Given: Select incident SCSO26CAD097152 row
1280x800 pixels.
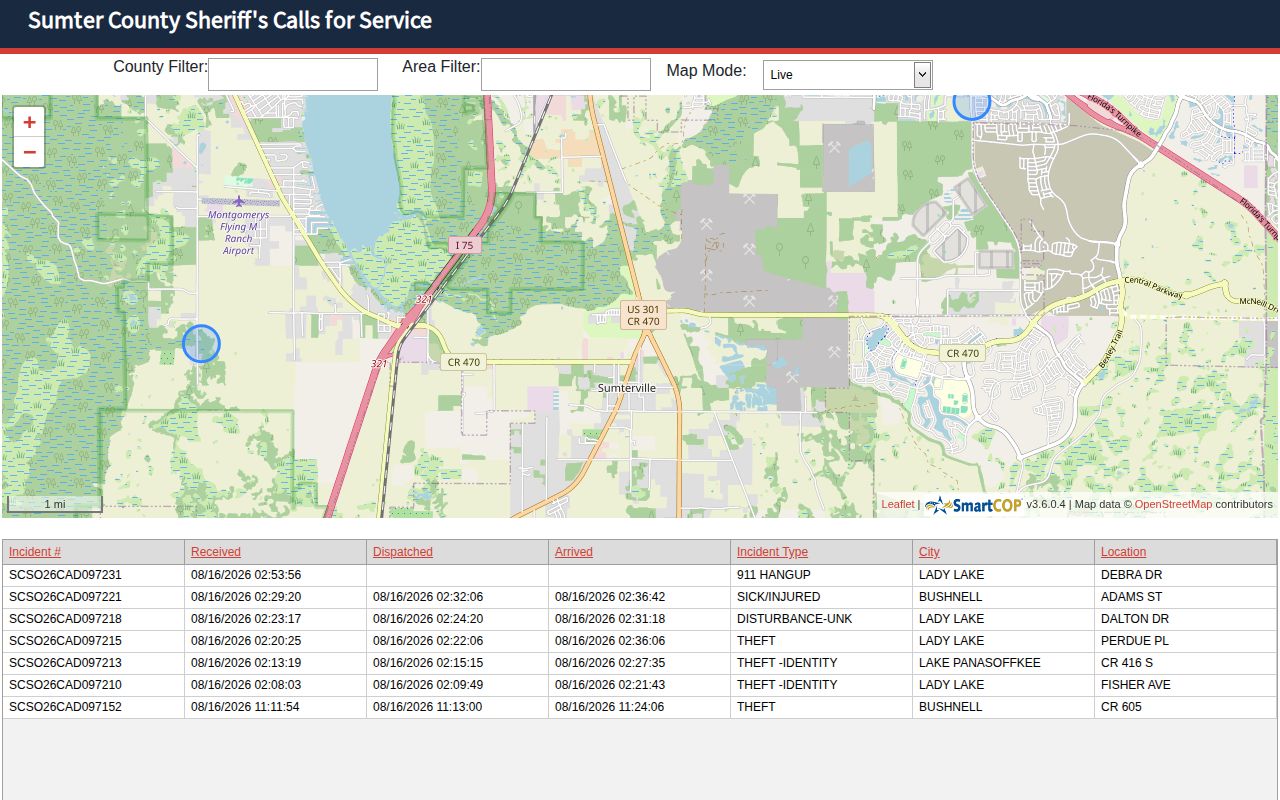Looking at the screenshot, I should pos(640,707).
